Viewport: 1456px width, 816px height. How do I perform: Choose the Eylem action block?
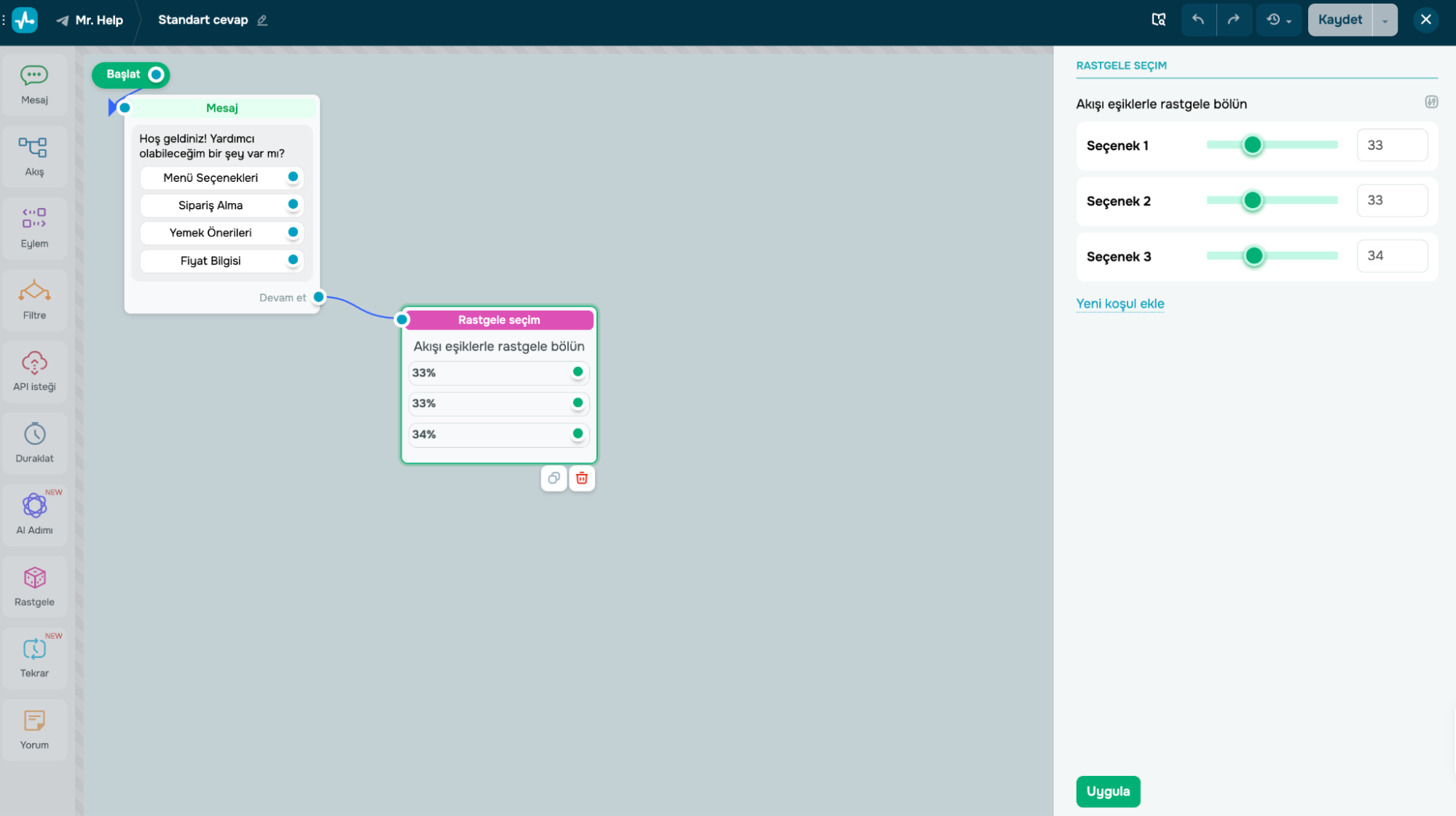[34, 228]
